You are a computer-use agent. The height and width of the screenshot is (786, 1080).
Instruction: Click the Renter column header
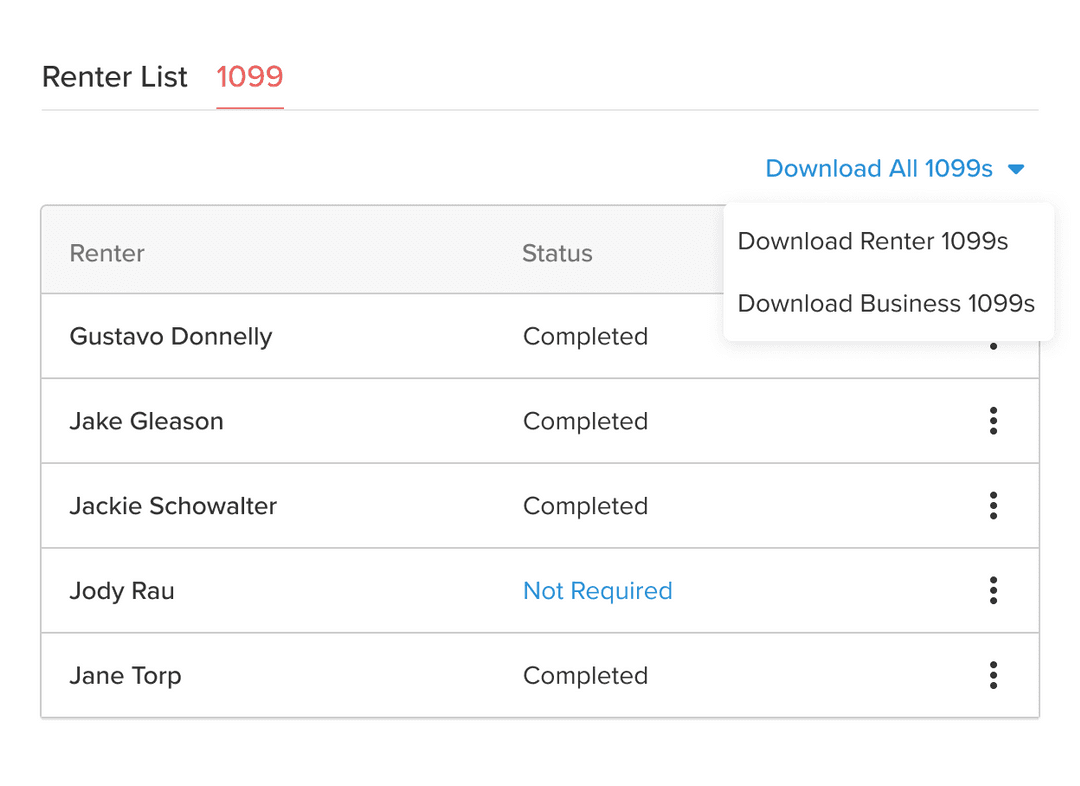107,253
